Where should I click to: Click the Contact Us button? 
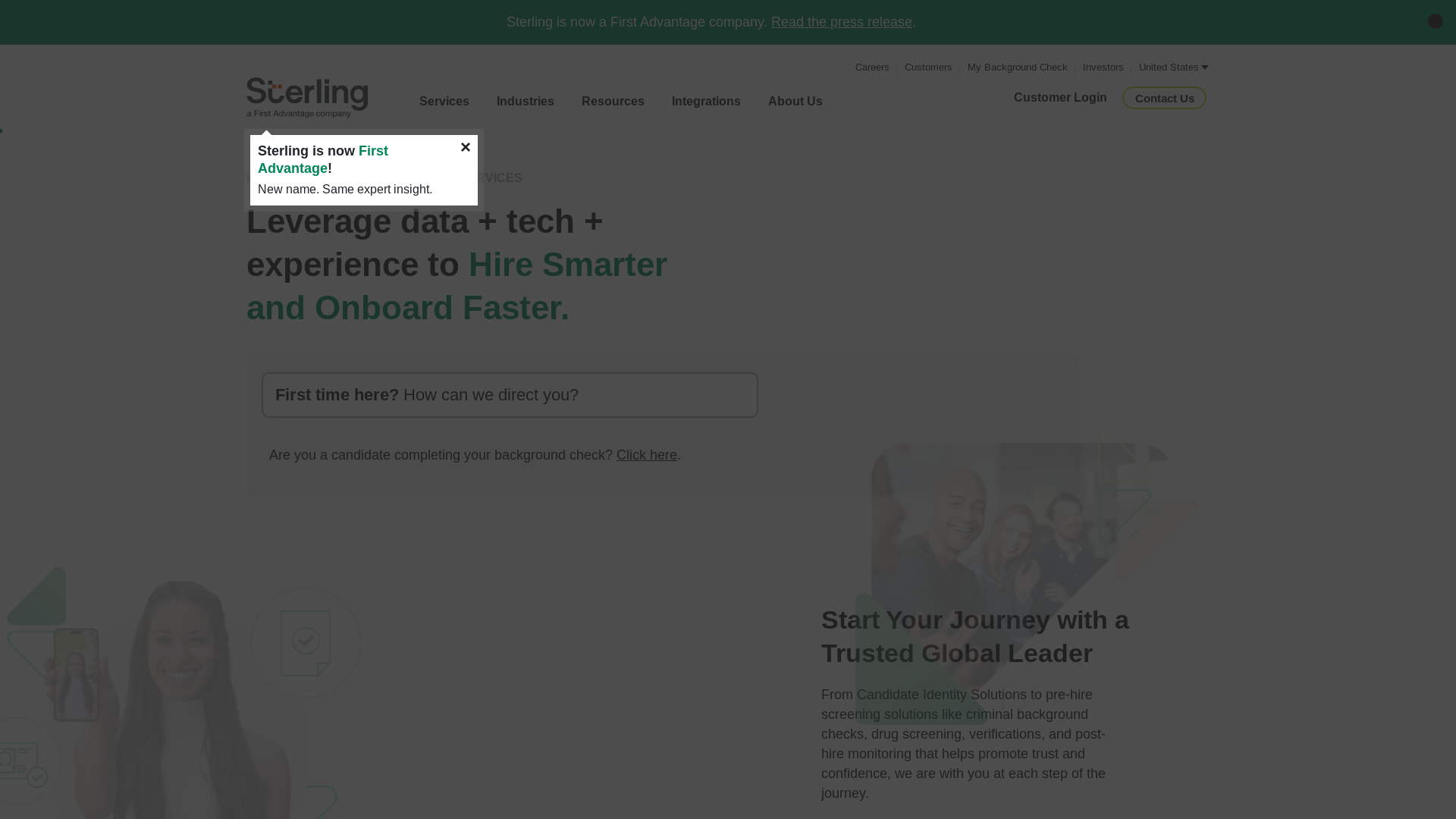(x=1164, y=98)
